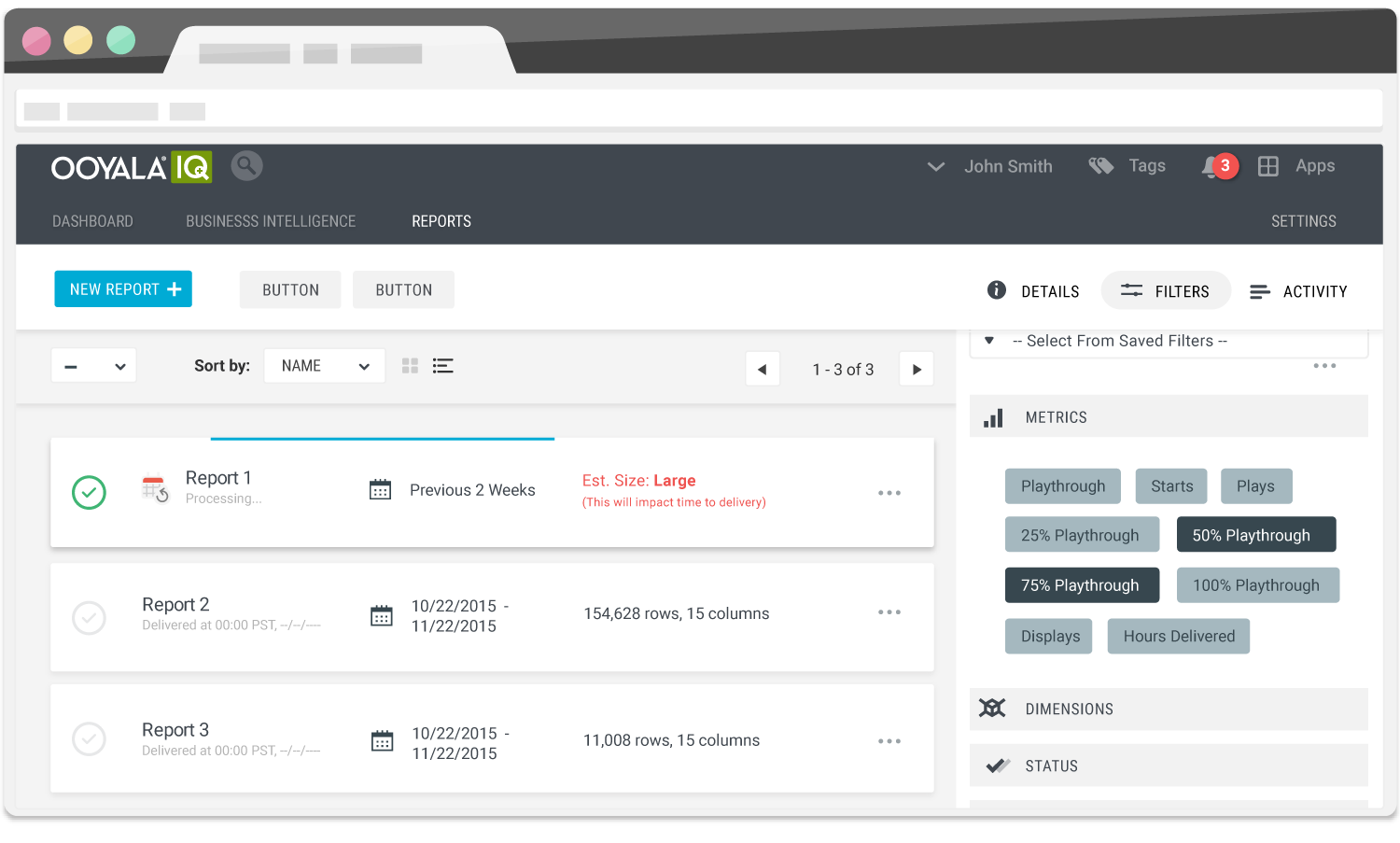Switch to the Filters panel
This screenshot has width=1400, height=843.
click(x=1166, y=291)
